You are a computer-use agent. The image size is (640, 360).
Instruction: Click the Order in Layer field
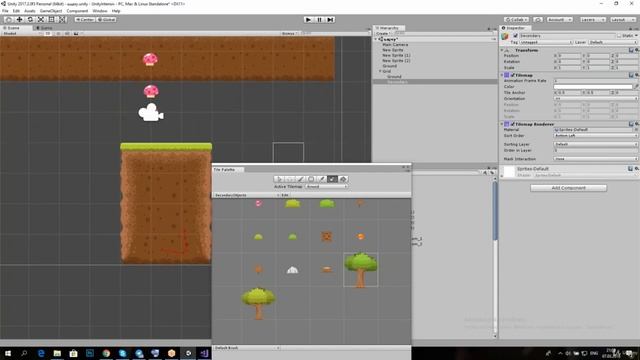click(595, 151)
